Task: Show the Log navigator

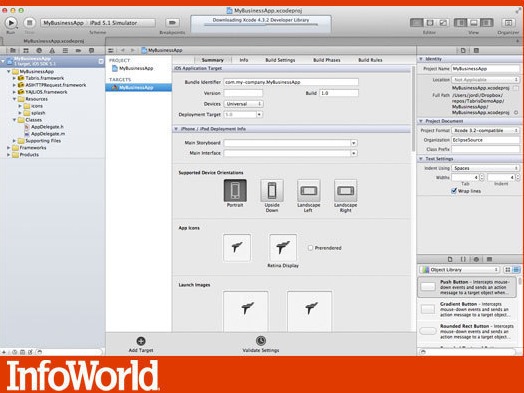Action: coord(91,50)
